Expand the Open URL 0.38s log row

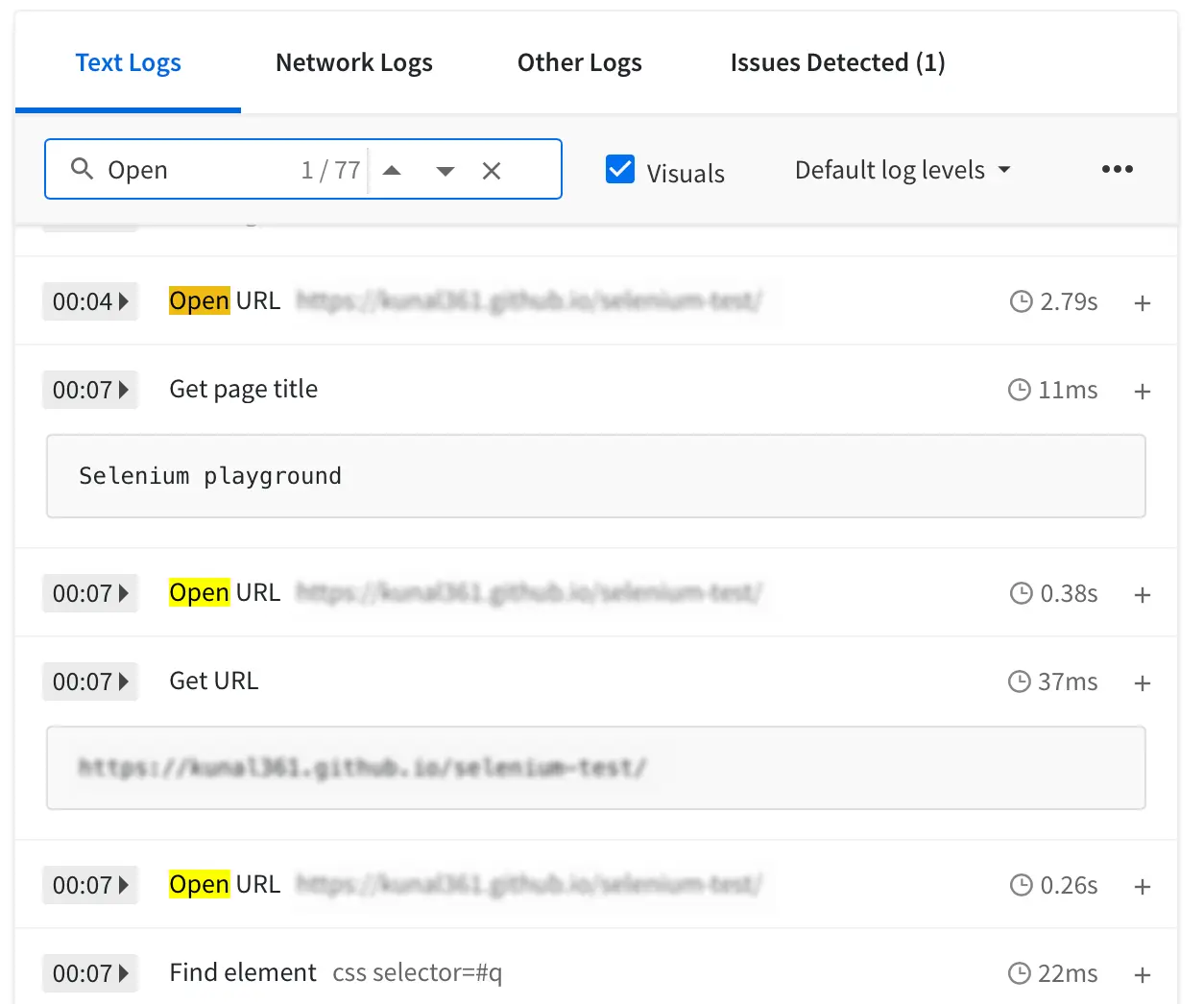1142,595
